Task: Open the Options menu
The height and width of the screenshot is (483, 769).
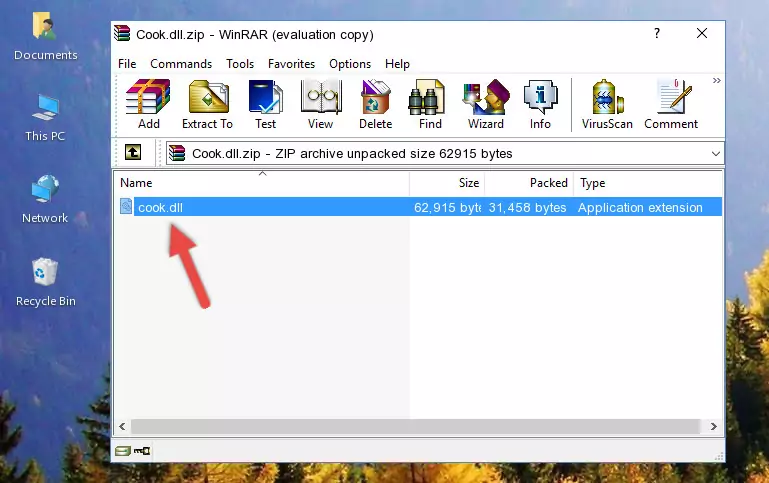Action: (x=350, y=64)
